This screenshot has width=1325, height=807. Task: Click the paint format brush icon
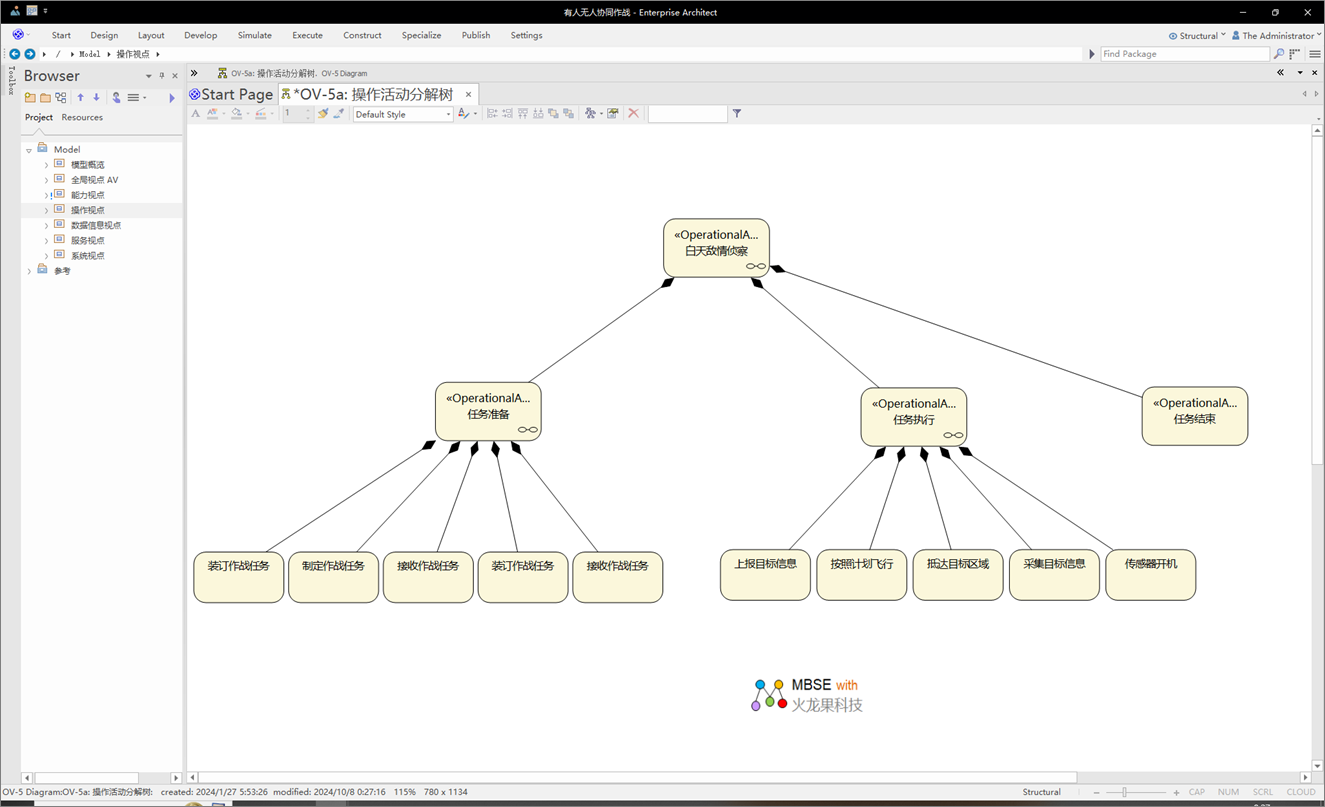point(323,114)
